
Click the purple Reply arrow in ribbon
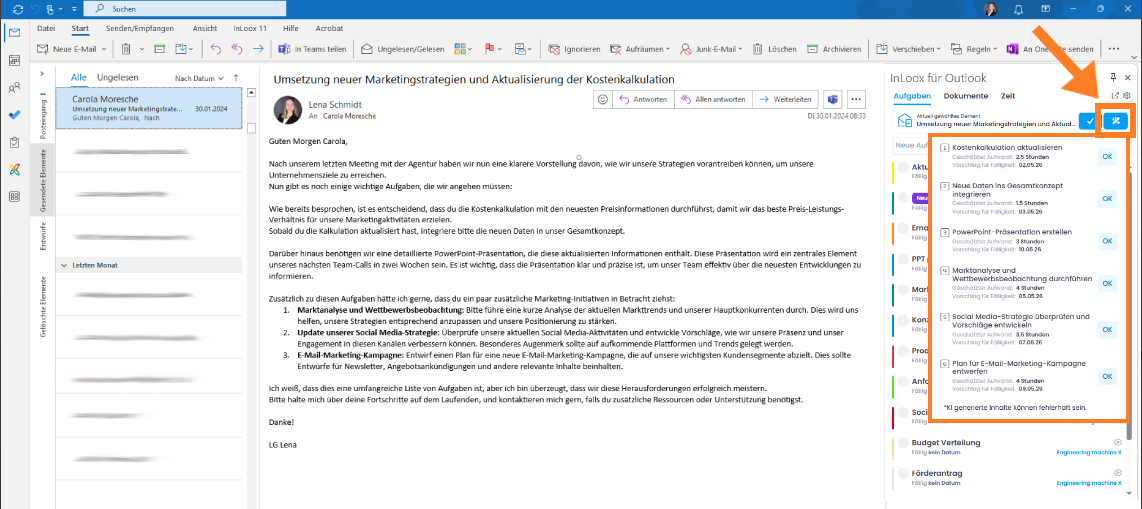215,49
